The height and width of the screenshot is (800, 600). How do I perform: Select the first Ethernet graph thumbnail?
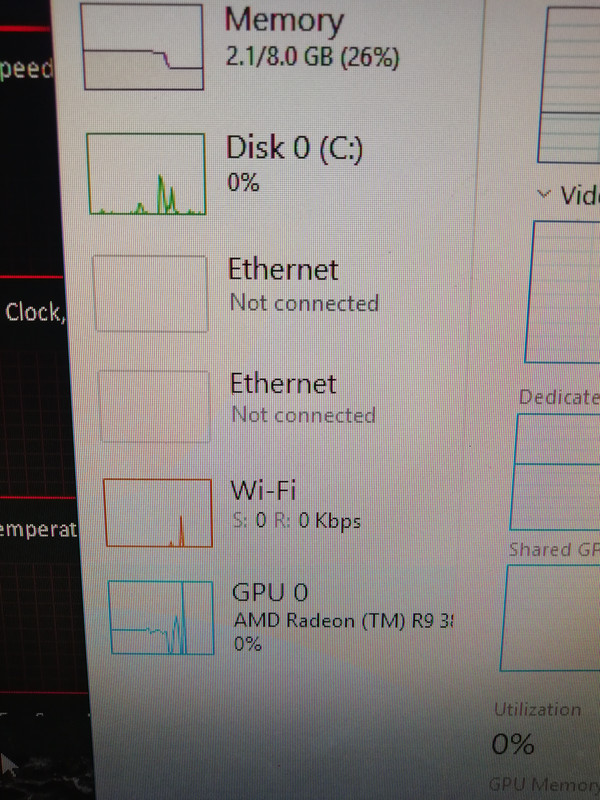click(151, 294)
